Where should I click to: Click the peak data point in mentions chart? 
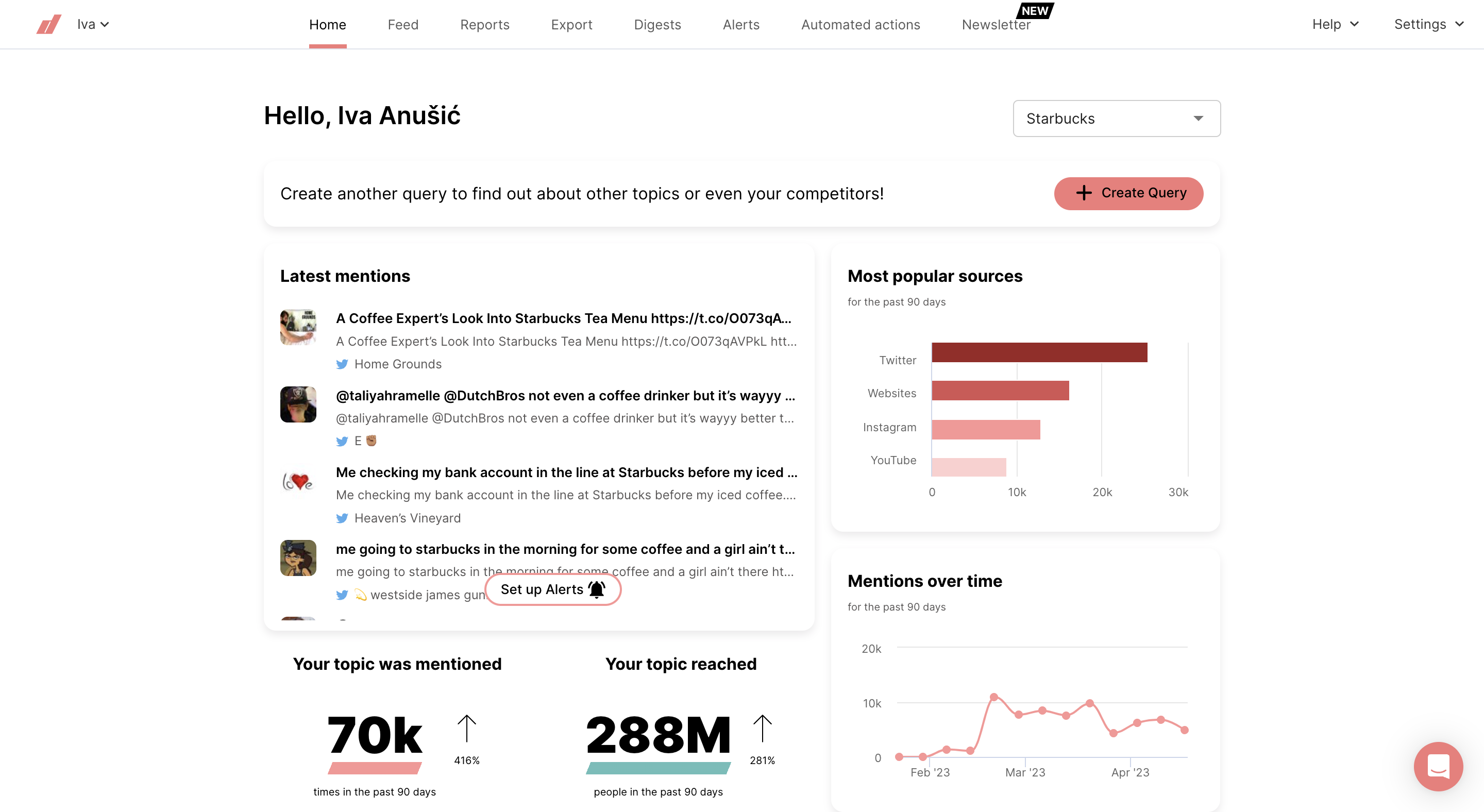pyautogui.click(x=994, y=697)
